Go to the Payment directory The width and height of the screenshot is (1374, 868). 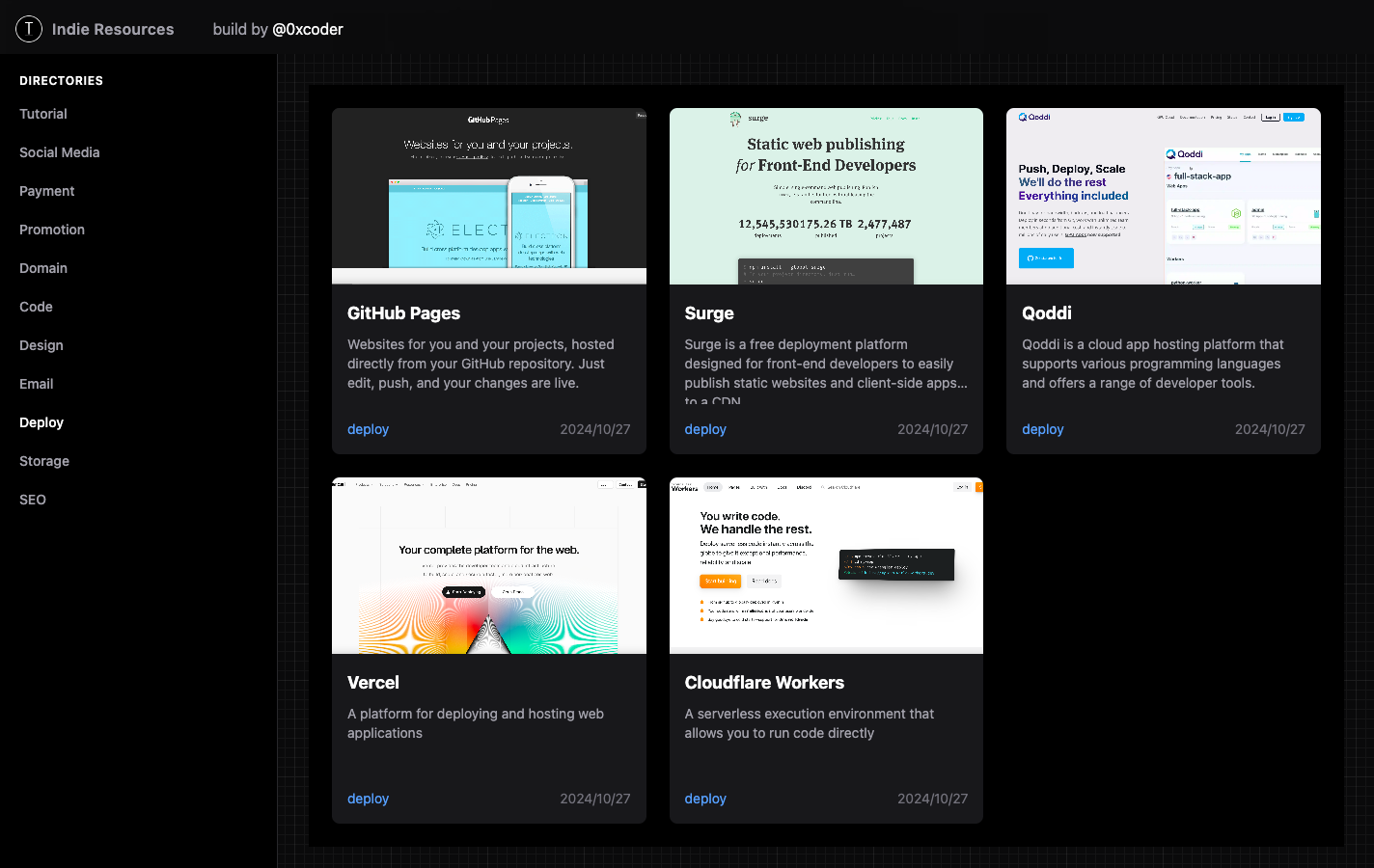pyautogui.click(x=46, y=191)
